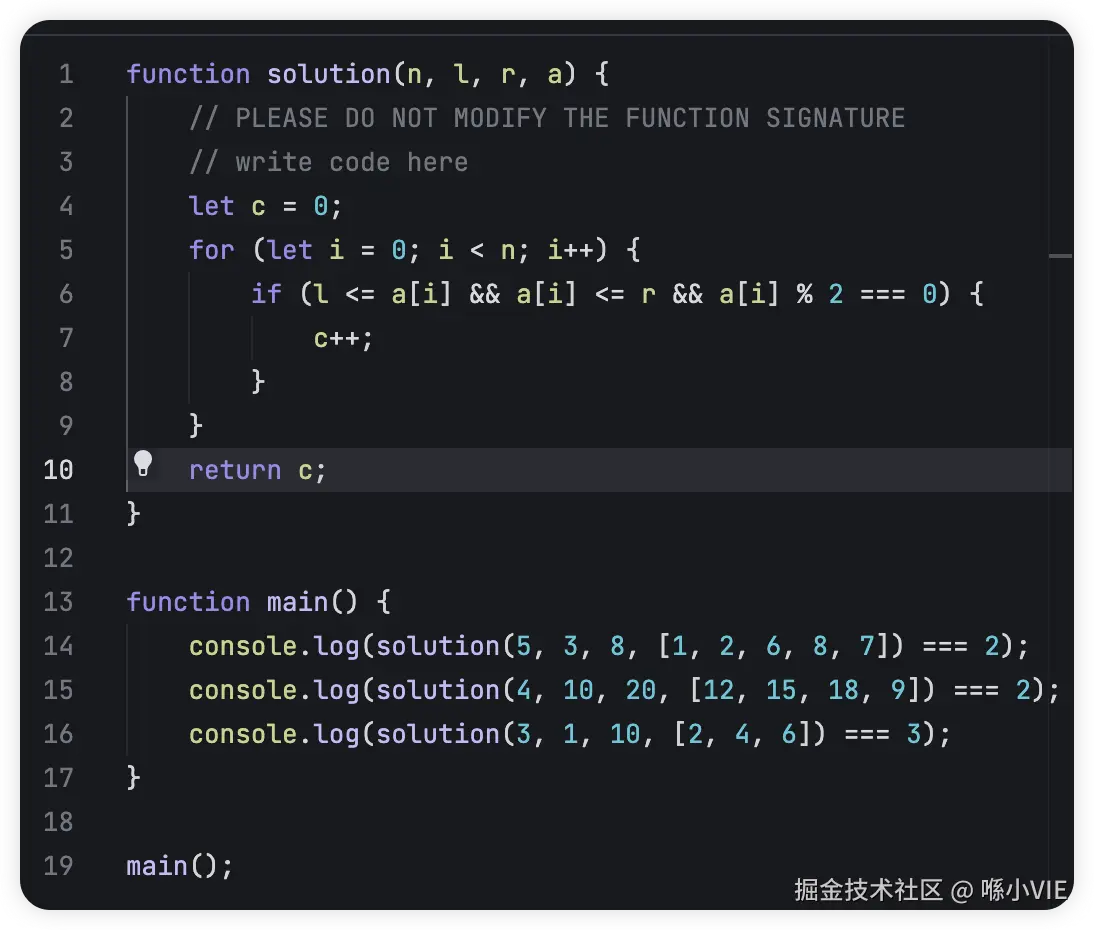Viewport: 1094px width, 930px height.
Task: Click the 掘金技术社区 watermark text
Action: (868, 890)
